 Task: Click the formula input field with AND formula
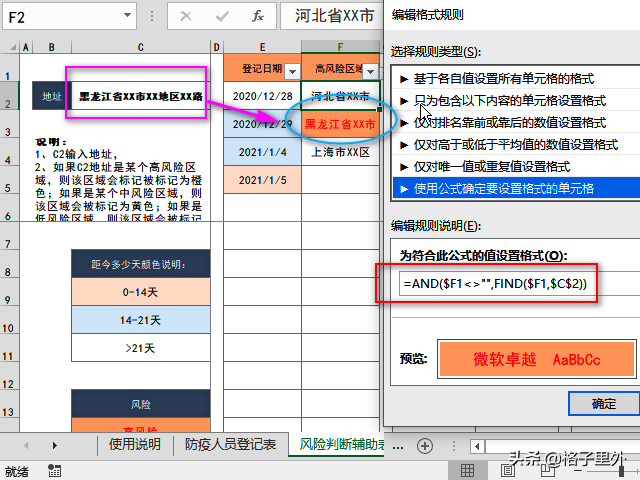519,283
